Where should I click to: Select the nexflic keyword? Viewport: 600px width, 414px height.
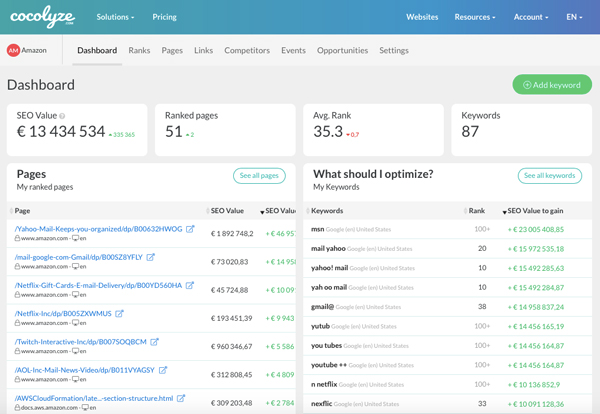point(321,404)
